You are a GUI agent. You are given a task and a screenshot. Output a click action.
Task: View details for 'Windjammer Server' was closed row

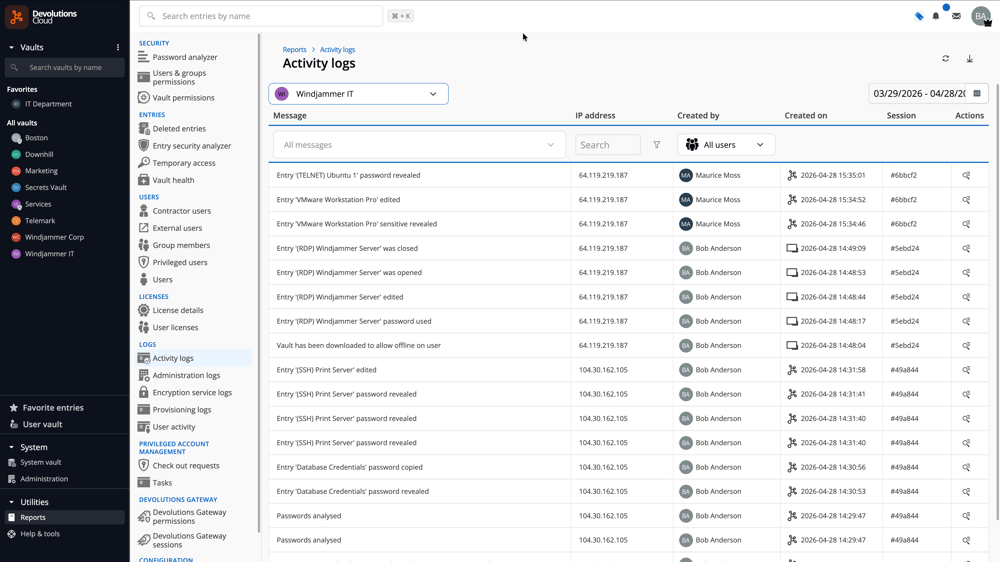966,248
